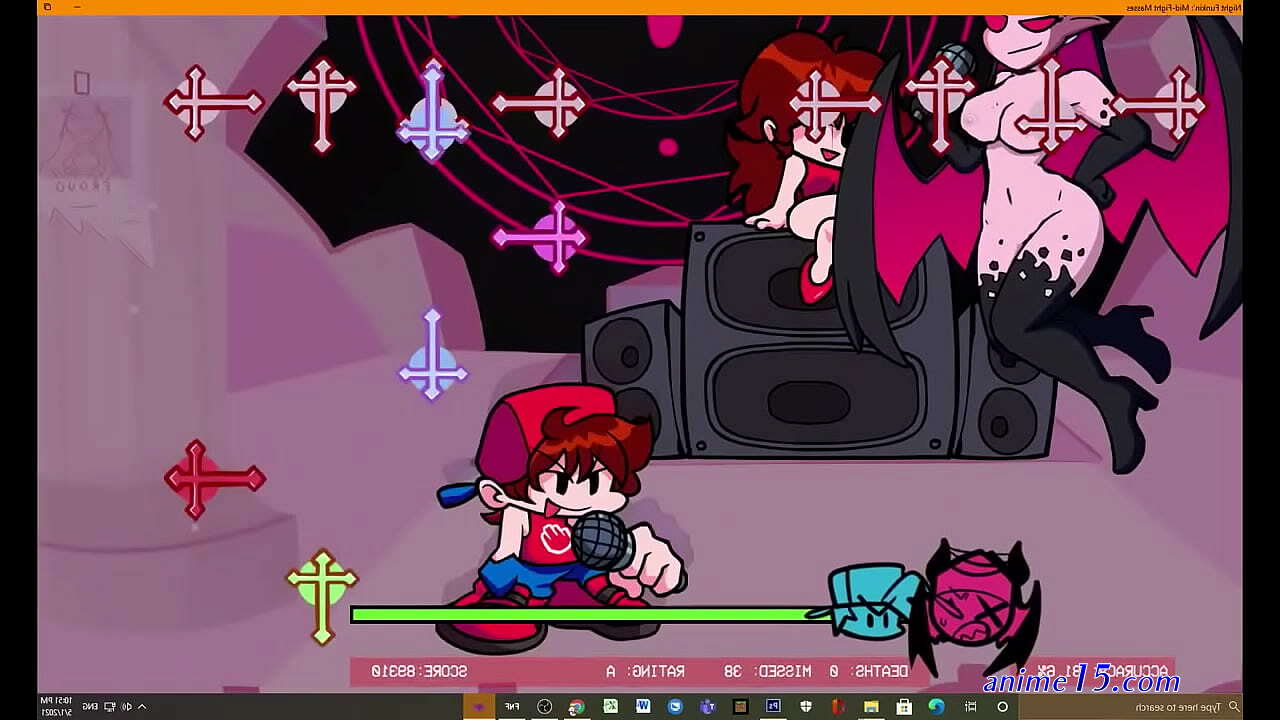The width and height of the screenshot is (1280, 720).
Task: Click the falling green cross note
Action: pyautogui.click(x=322, y=595)
